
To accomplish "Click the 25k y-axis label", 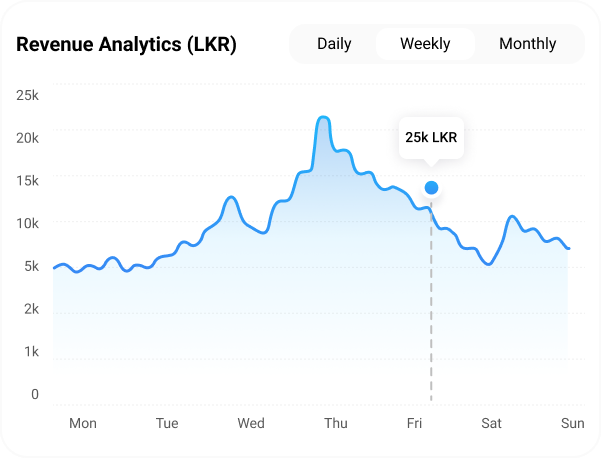I will point(28,95).
